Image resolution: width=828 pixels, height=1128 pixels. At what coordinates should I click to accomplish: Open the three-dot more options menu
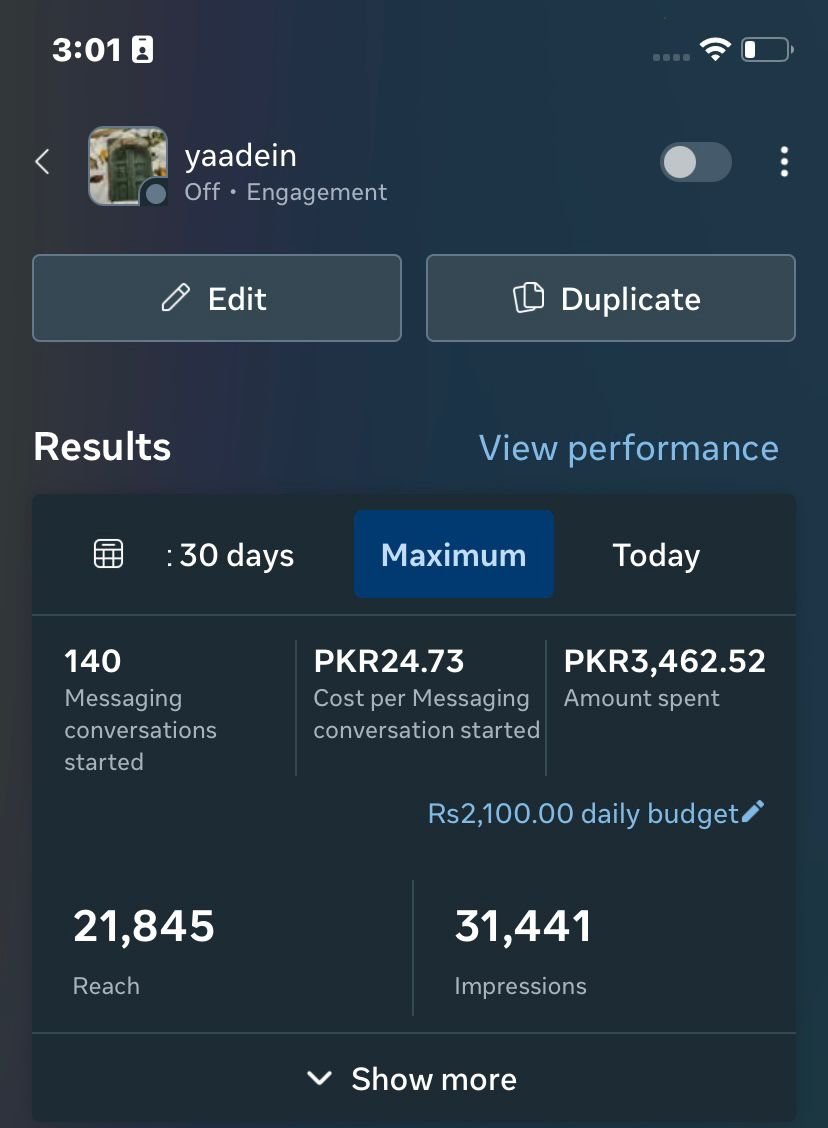tap(784, 162)
